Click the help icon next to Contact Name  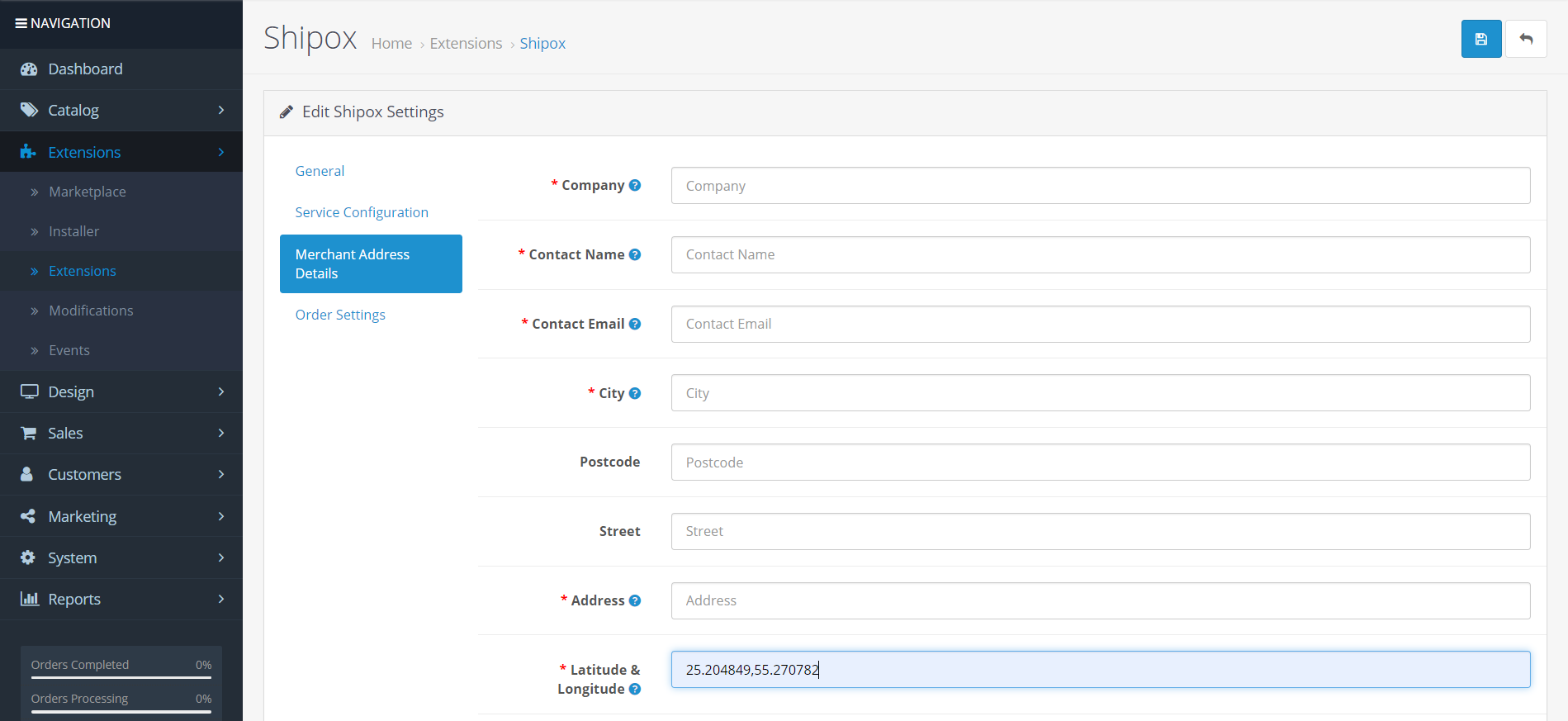[635, 254]
